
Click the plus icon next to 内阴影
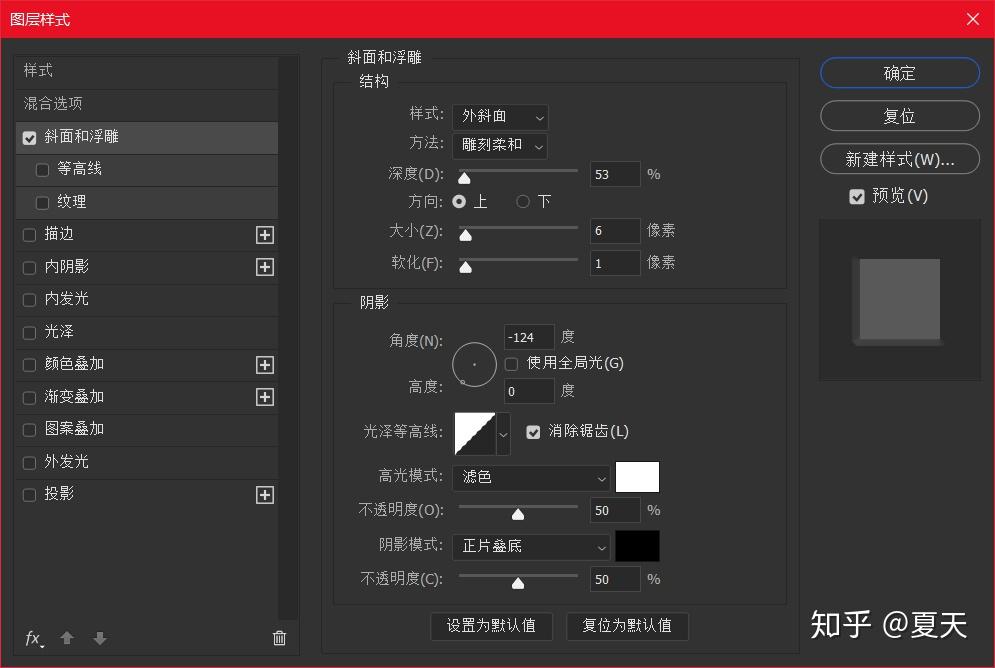[265, 267]
